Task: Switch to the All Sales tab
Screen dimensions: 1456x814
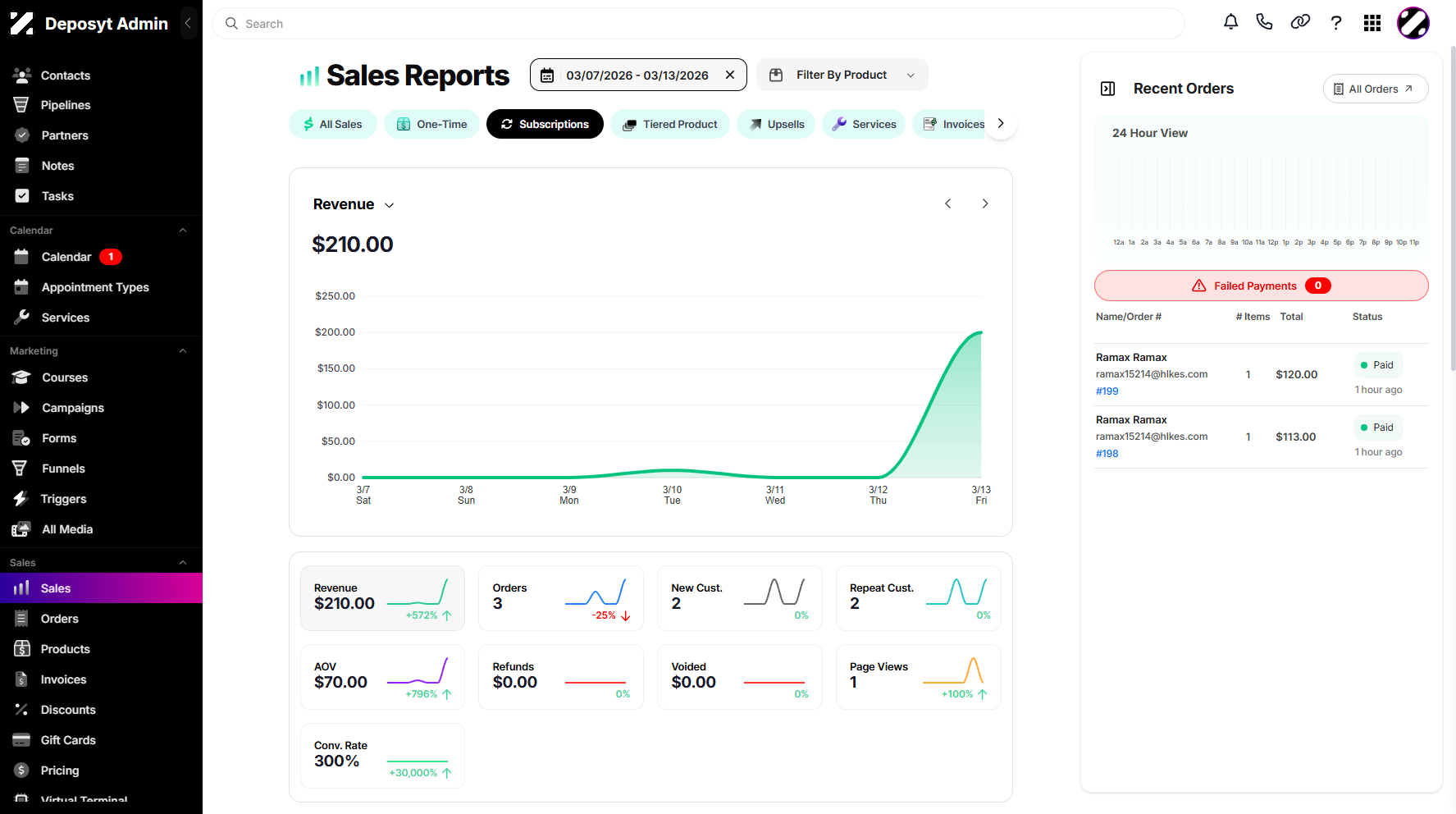Action: pos(332,124)
